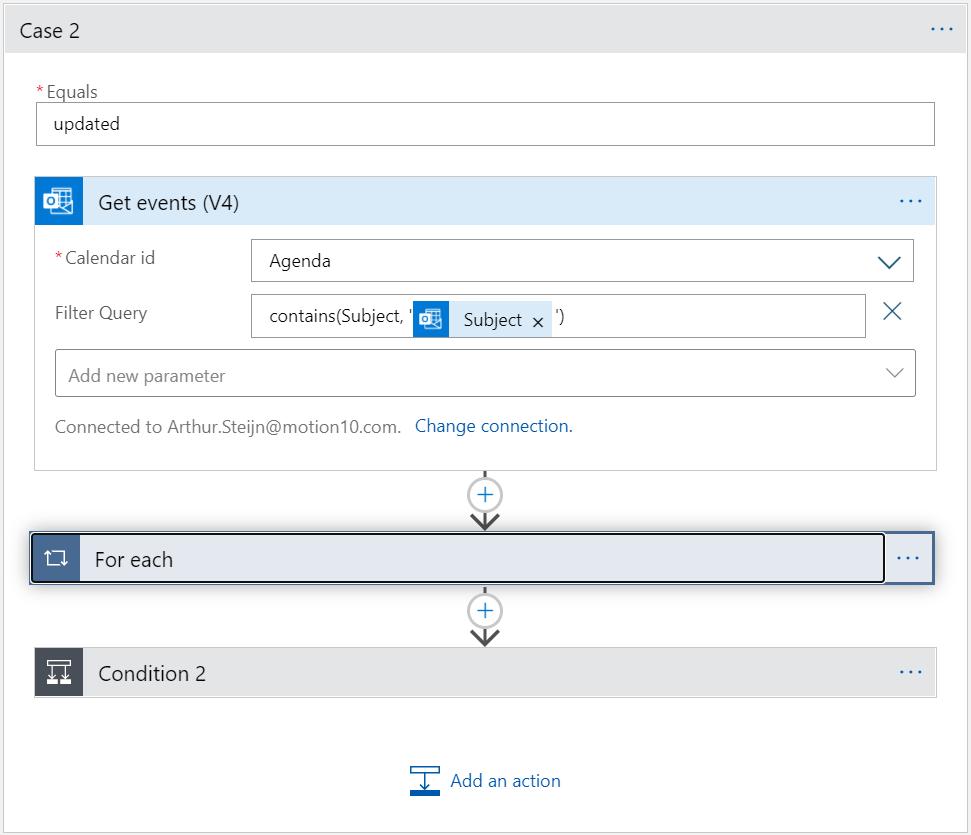The image size is (971, 835).
Task: Click the For each loop icon
Action: coord(56,558)
